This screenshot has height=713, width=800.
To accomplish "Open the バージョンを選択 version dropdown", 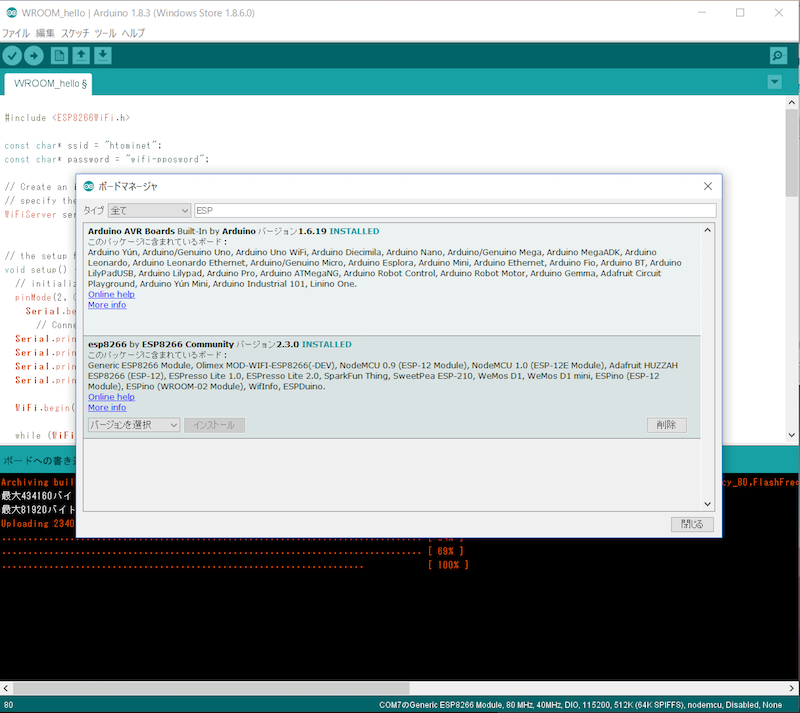I will tap(134, 425).
